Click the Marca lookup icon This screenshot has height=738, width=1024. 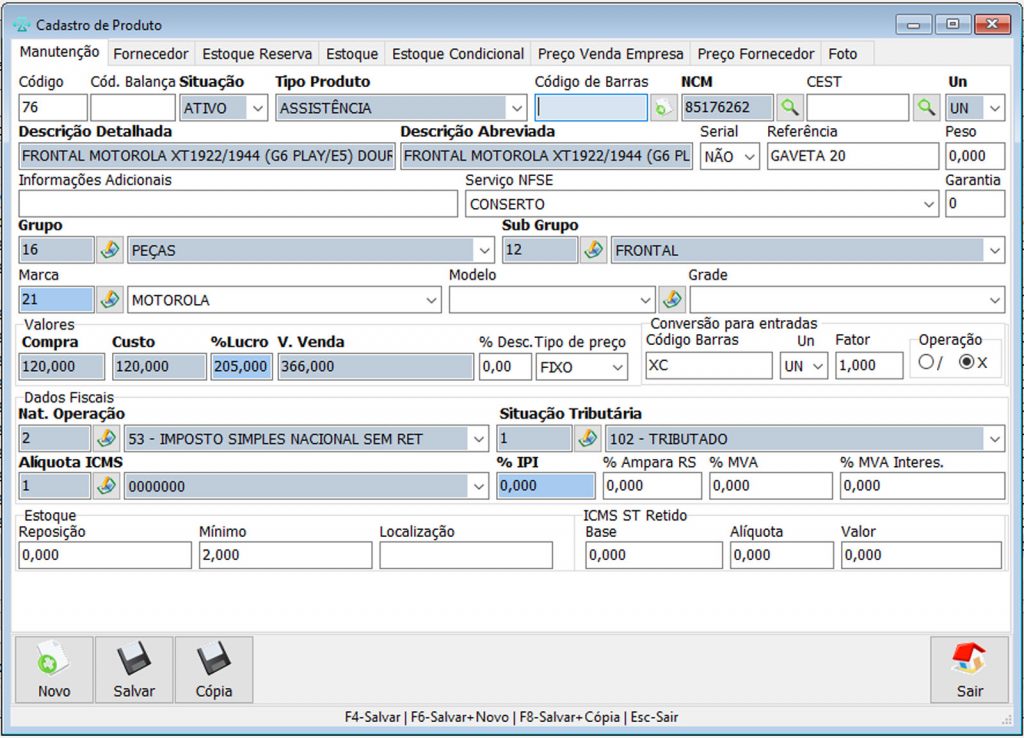tap(110, 299)
